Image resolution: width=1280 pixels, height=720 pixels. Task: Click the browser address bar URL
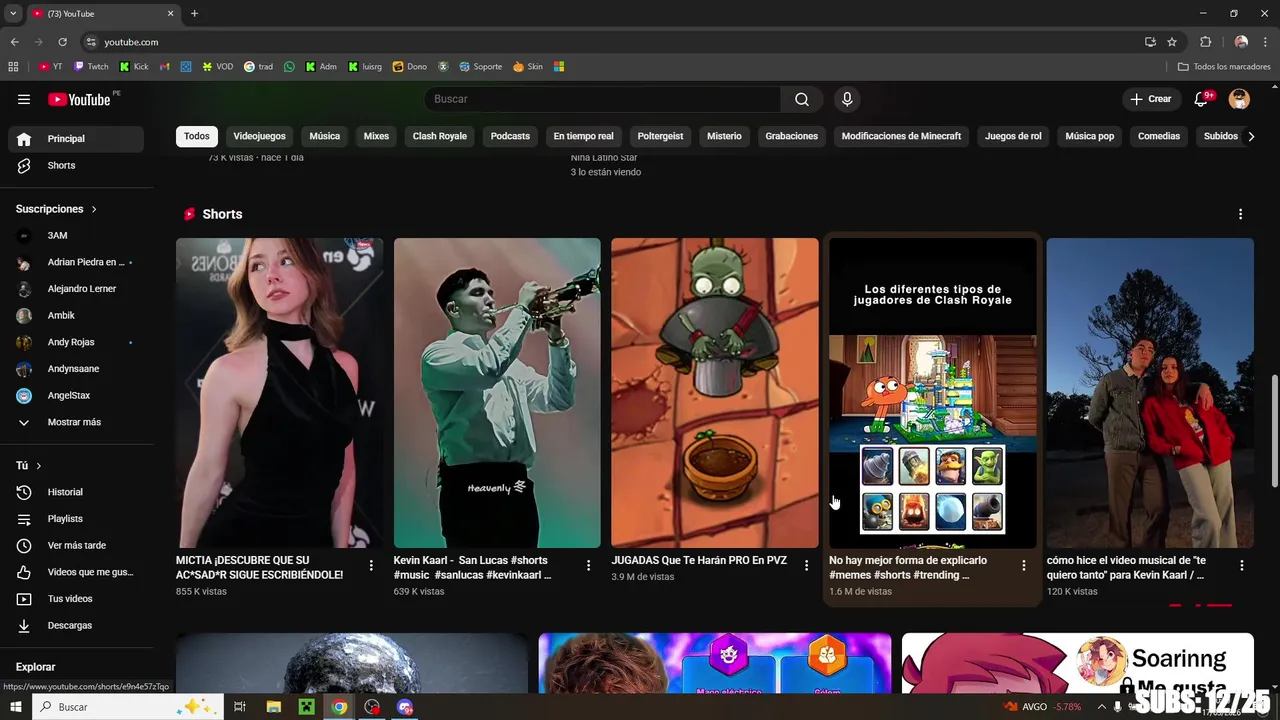131,42
